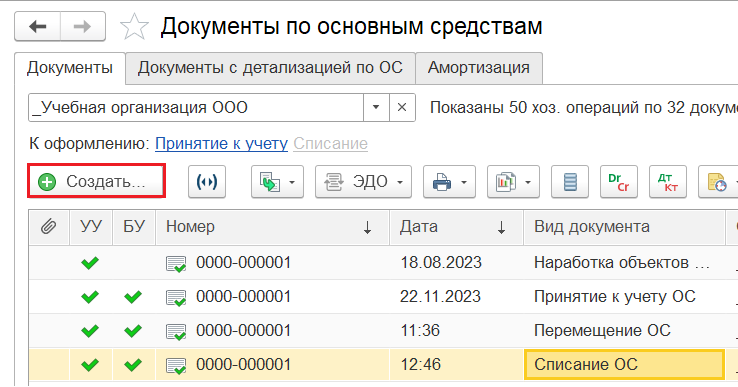Click document icon in 18.08.2023 row

176,264
